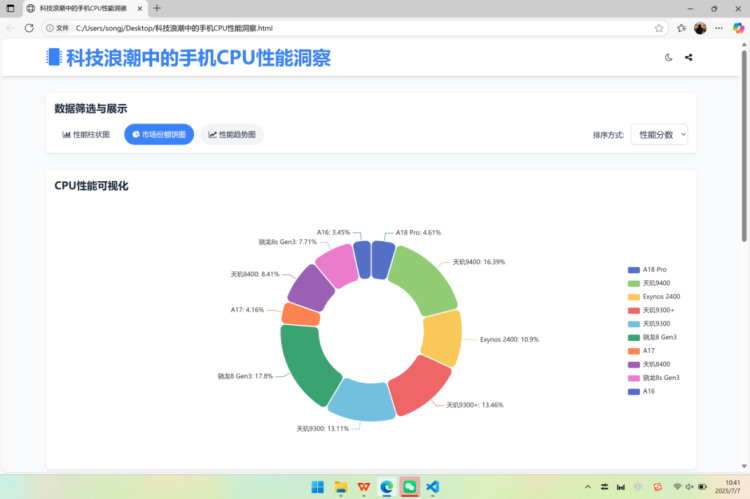Click the browser back arrow
This screenshot has width=750, height=499.
tap(10, 28)
